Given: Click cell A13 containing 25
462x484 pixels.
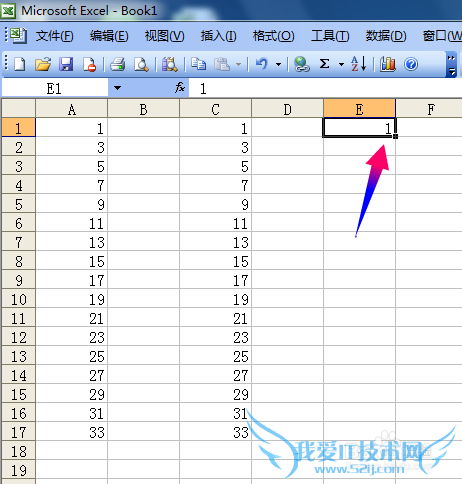Looking at the screenshot, I should point(72,356).
